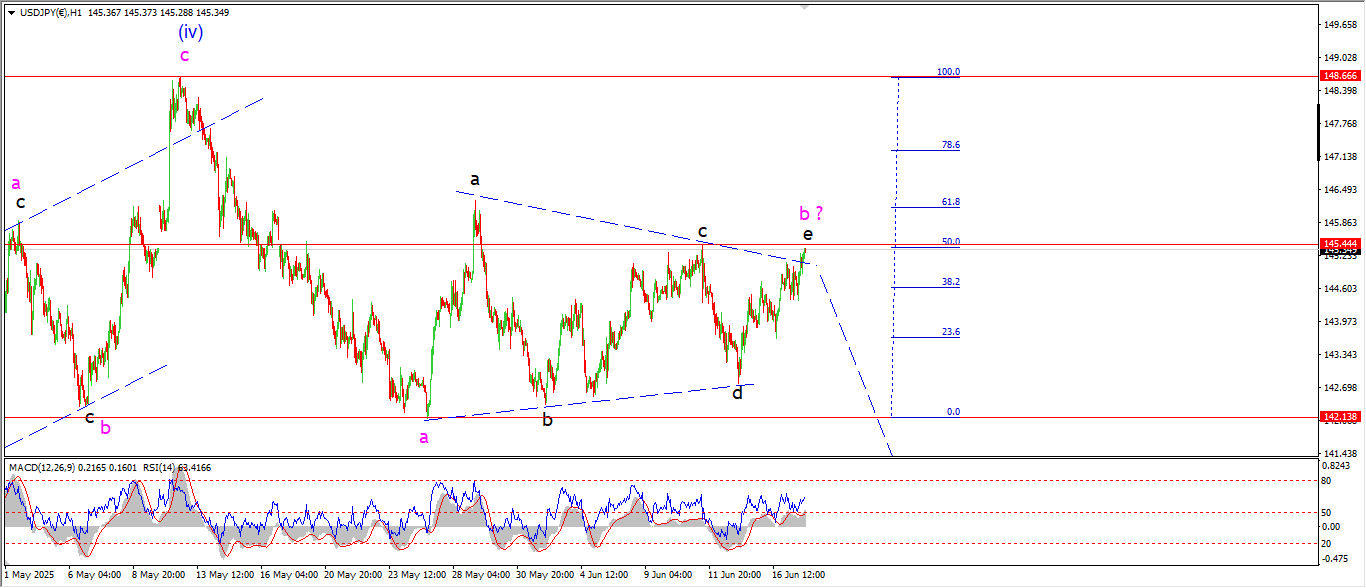Viewport: 1366px width, 588px height.
Task: Click the Fibonacci 23.6 level label
Action: pos(950,332)
